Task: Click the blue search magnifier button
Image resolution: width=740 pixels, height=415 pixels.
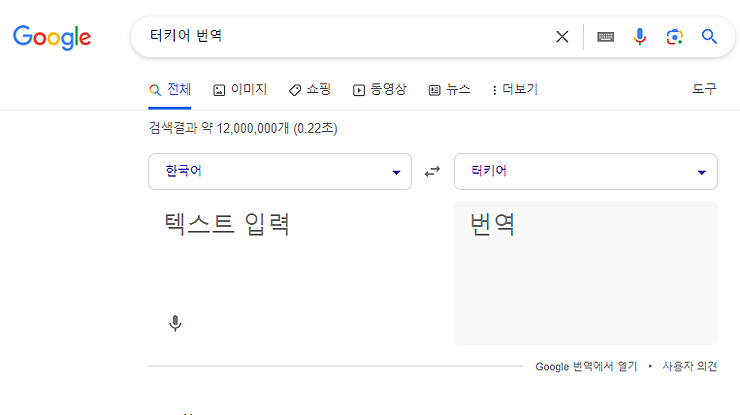Action: [709, 36]
